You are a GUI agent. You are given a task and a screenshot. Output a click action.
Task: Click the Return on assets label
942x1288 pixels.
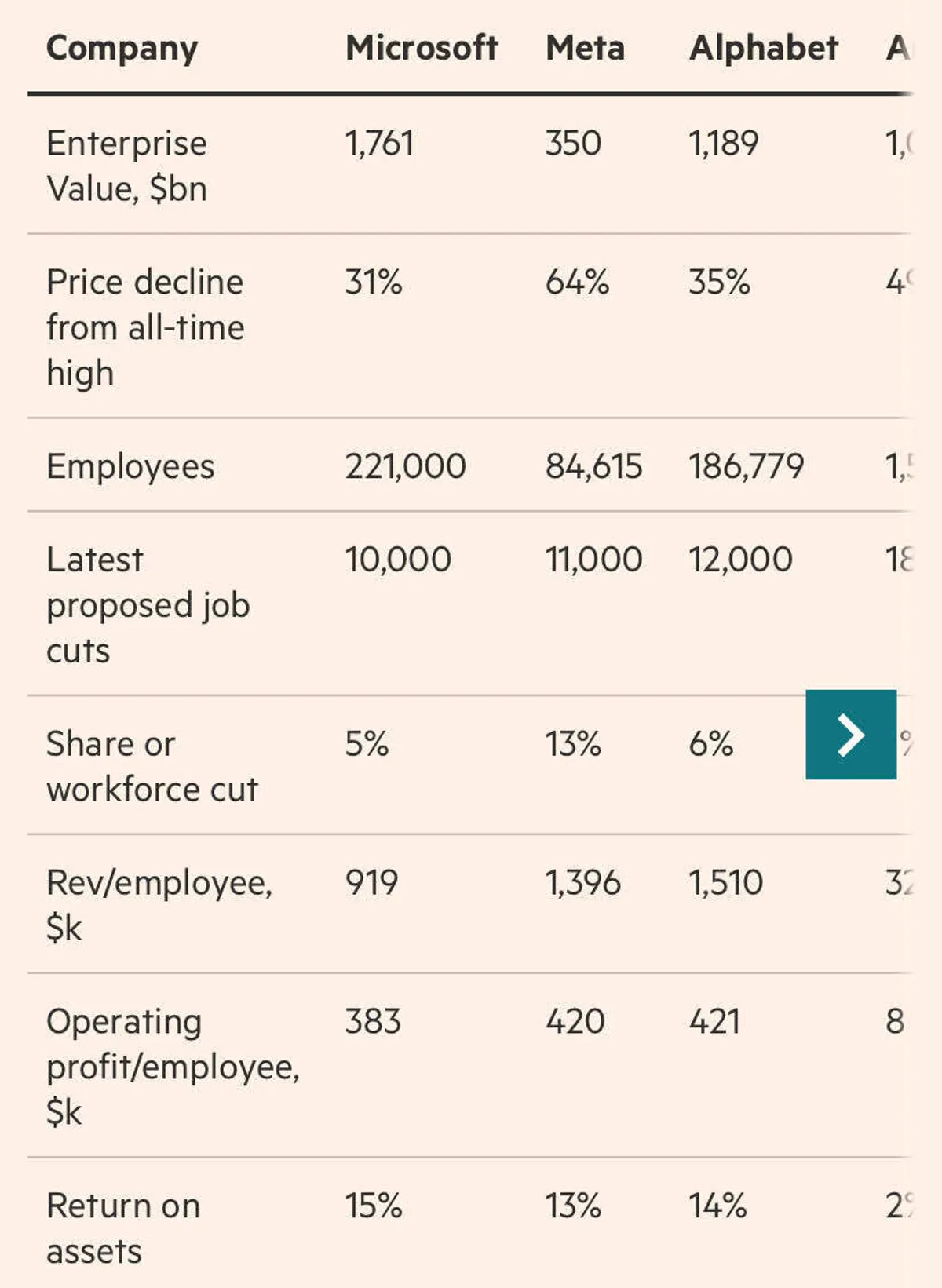[123, 1228]
